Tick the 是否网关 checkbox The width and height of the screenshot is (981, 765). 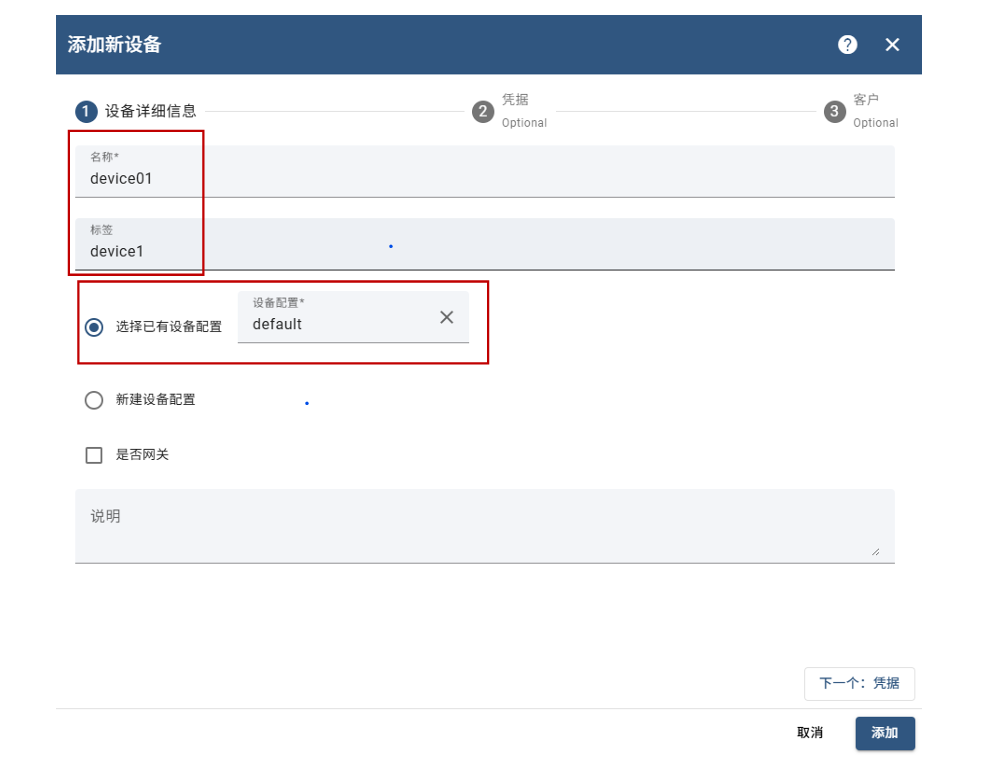[94, 455]
